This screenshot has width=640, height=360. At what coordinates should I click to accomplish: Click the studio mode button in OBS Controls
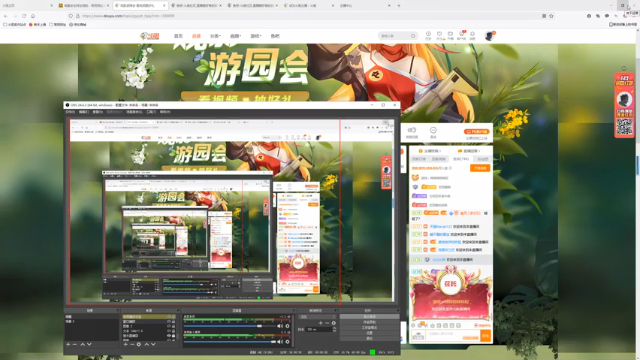click(x=369, y=328)
